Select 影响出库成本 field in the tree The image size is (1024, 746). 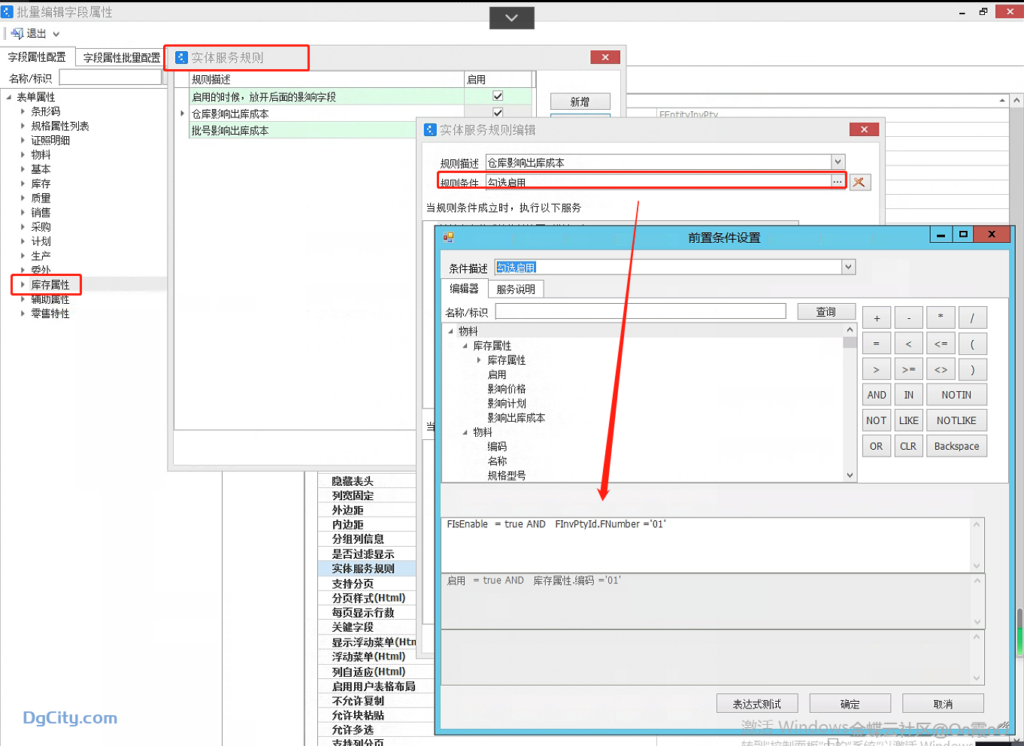pyautogui.click(x=516, y=418)
